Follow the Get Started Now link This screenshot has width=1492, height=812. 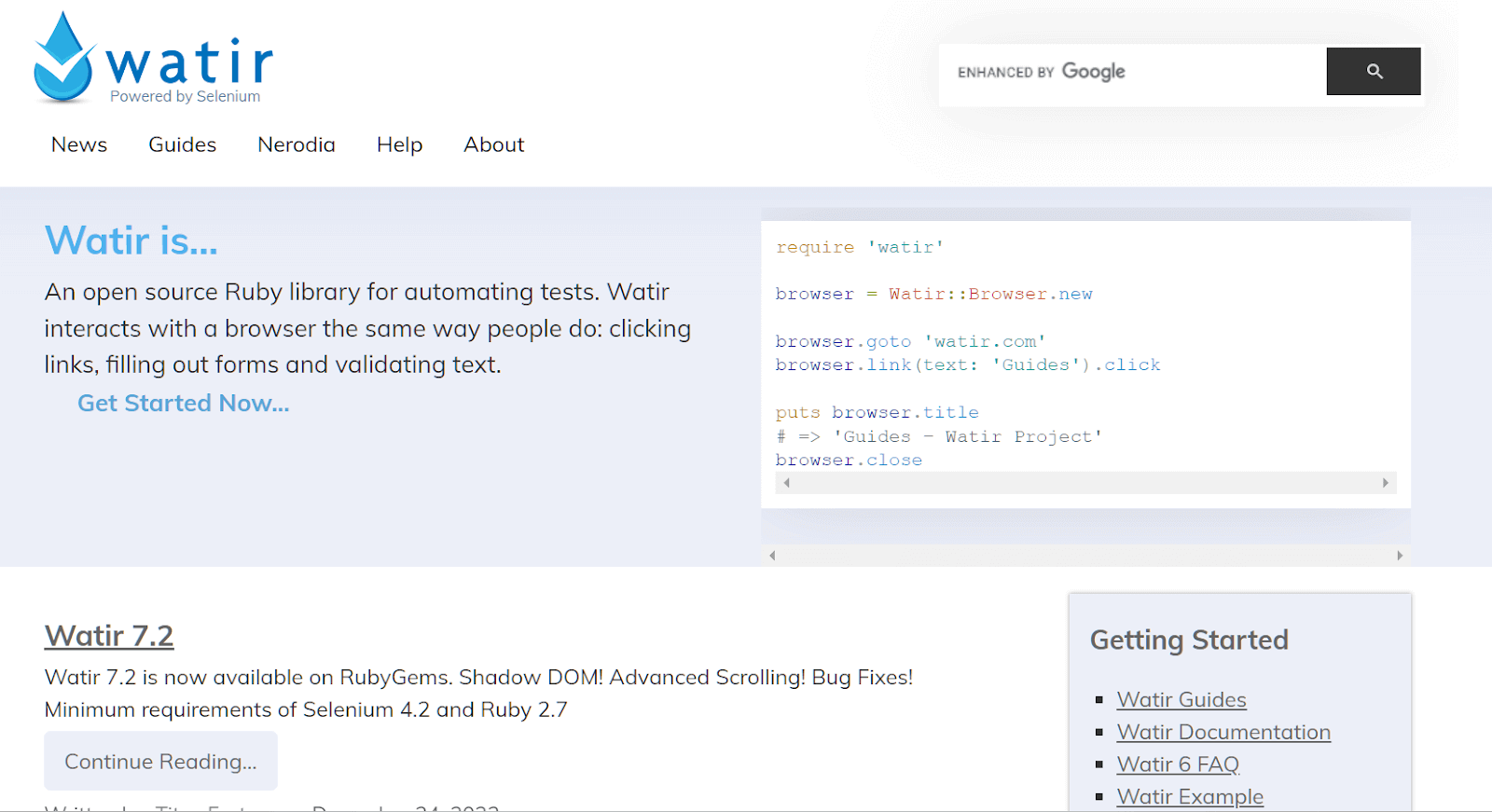183,403
